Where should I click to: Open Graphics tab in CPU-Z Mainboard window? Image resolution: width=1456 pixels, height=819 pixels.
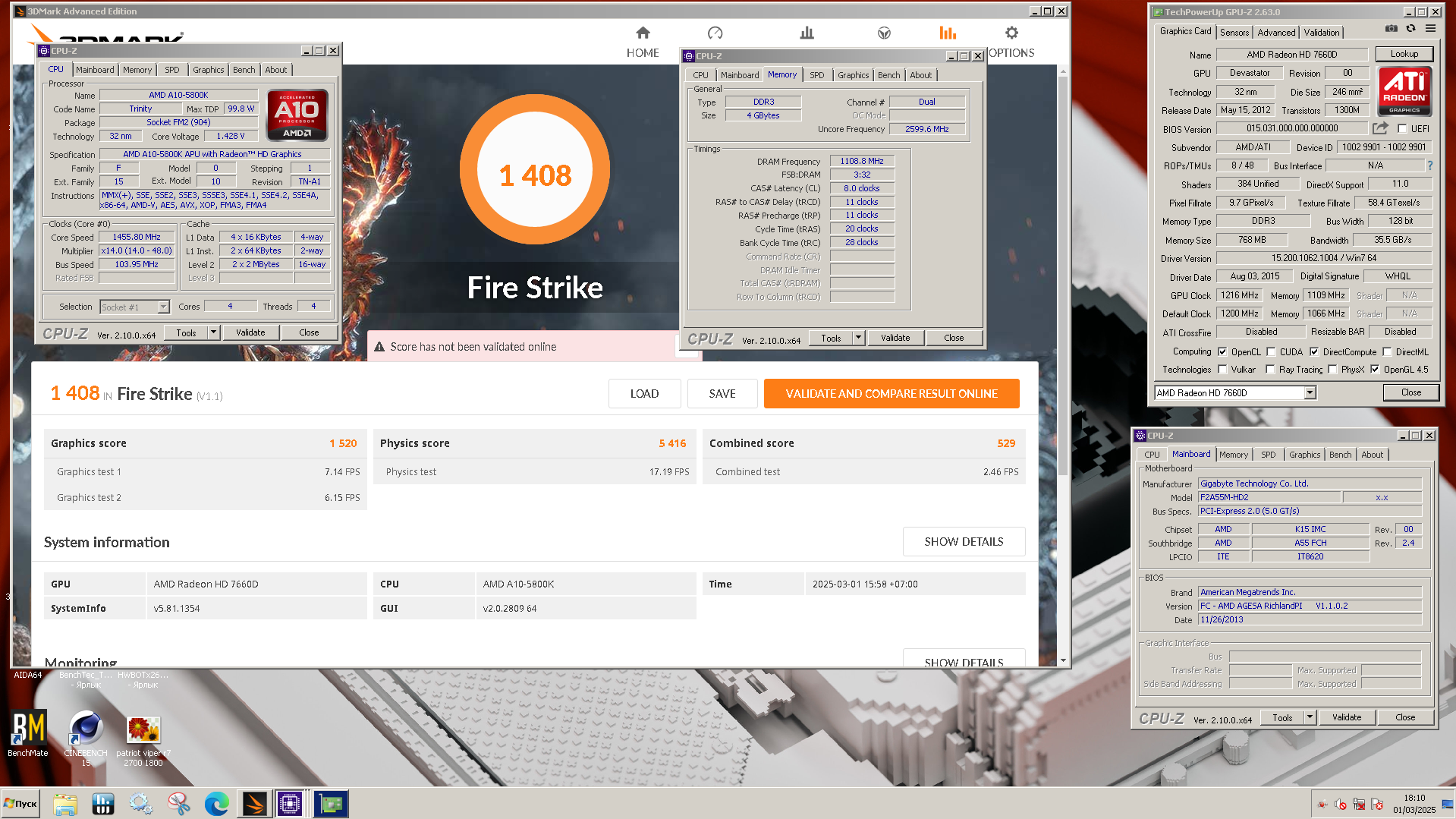(1304, 455)
